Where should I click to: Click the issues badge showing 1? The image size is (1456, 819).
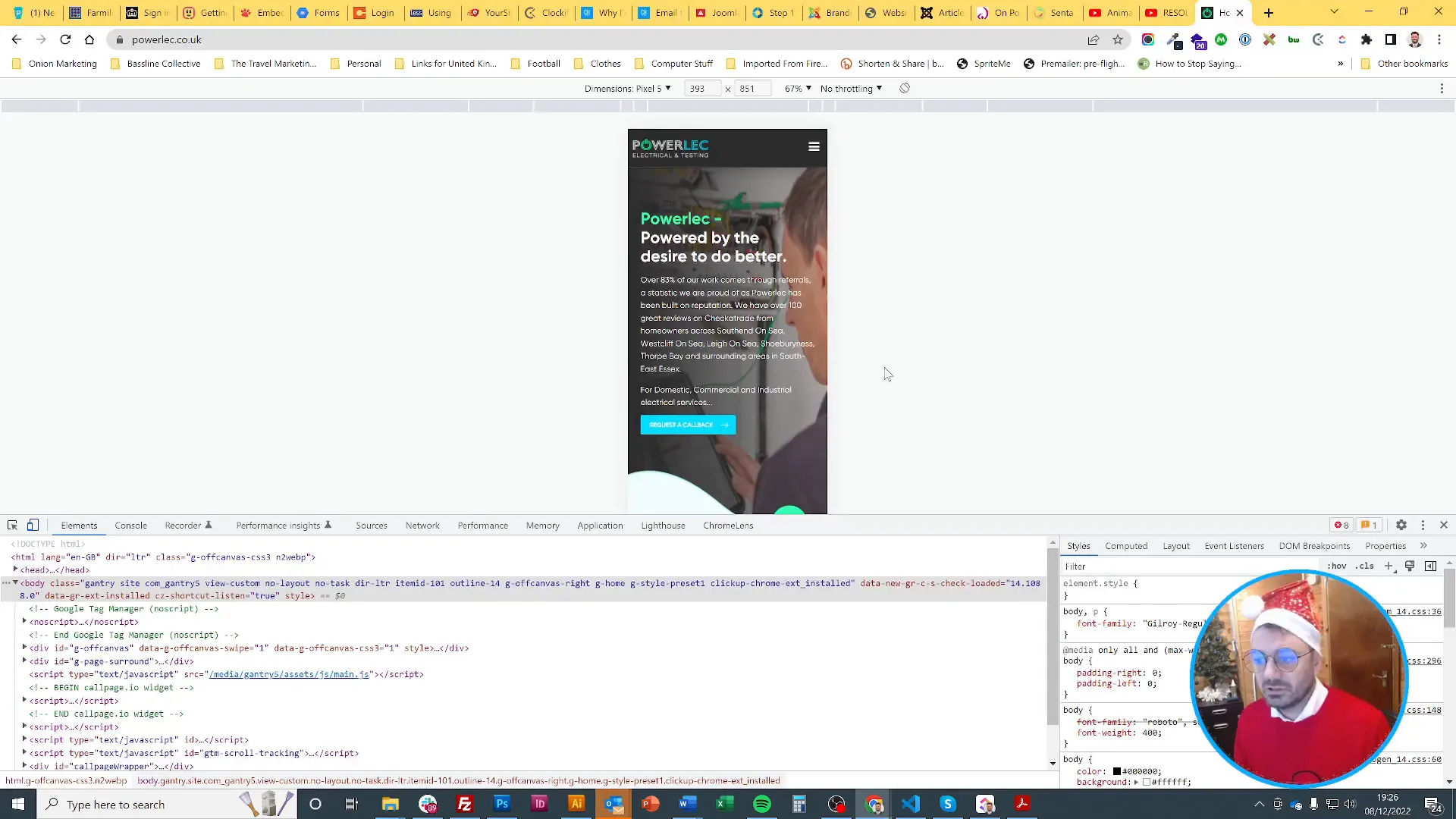point(1369,525)
